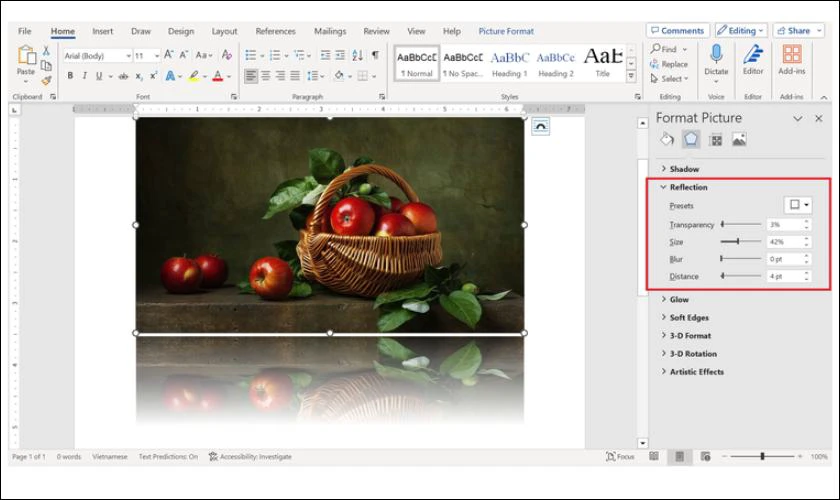
Task: Clear all formatting icon
Action: click(x=227, y=55)
